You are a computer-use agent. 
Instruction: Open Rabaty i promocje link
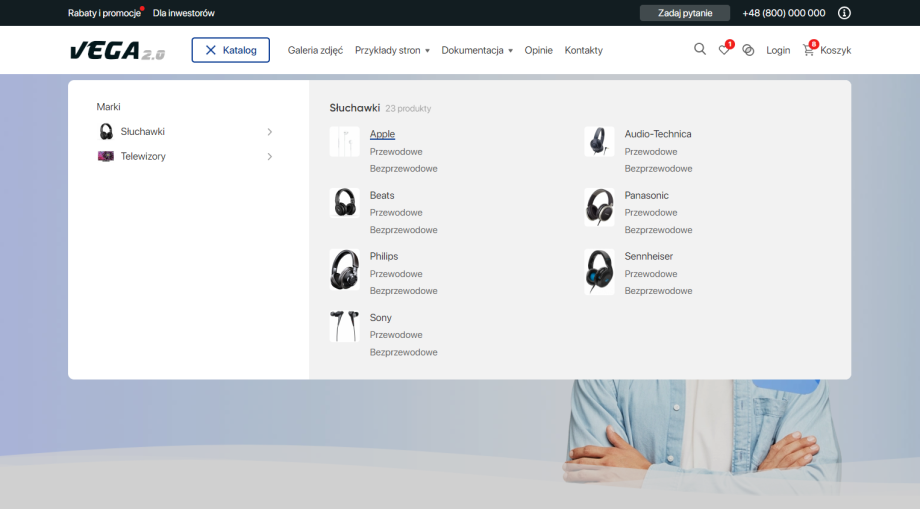tap(104, 13)
